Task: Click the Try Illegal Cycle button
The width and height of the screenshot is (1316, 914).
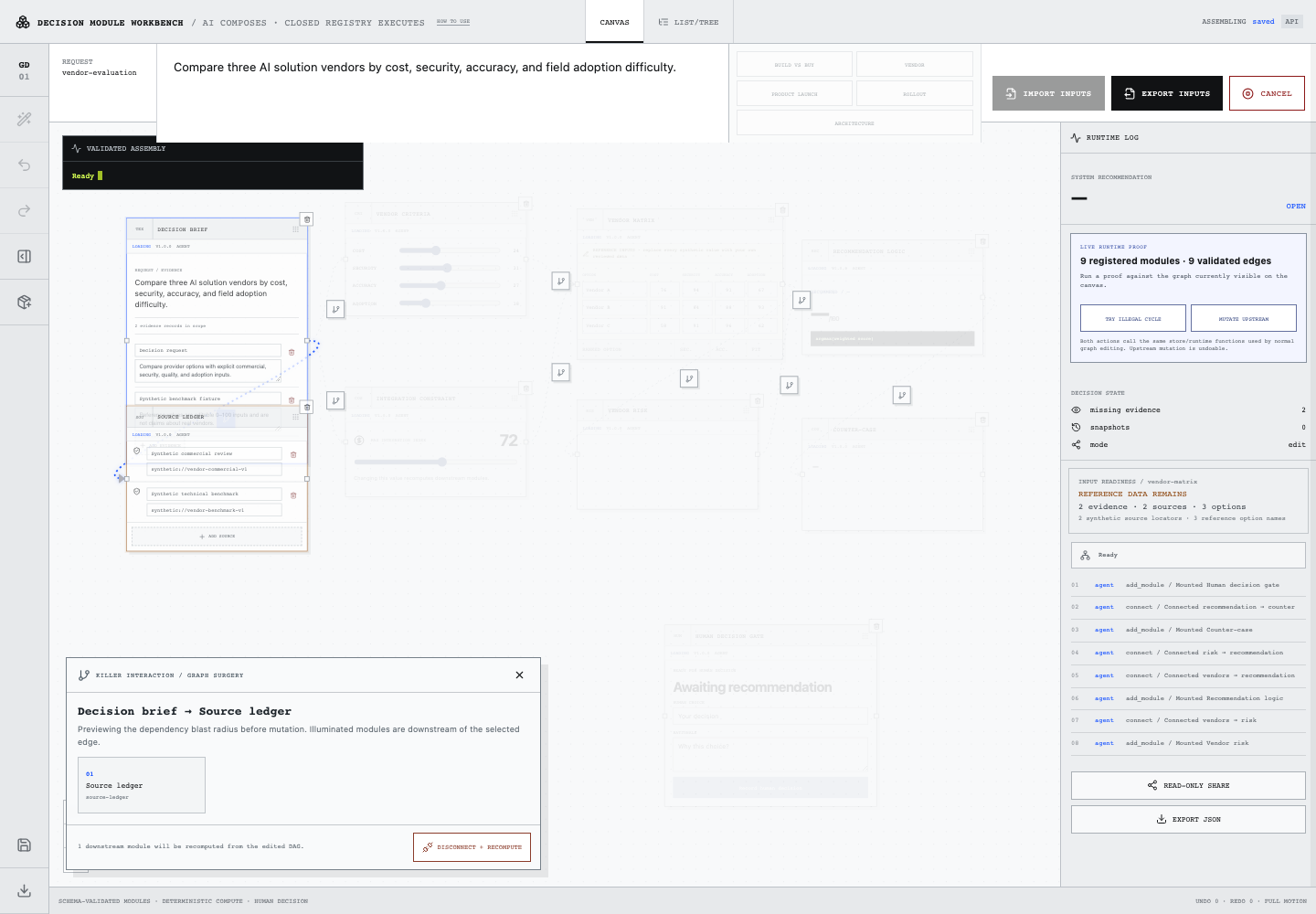Action: [1133, 318]
